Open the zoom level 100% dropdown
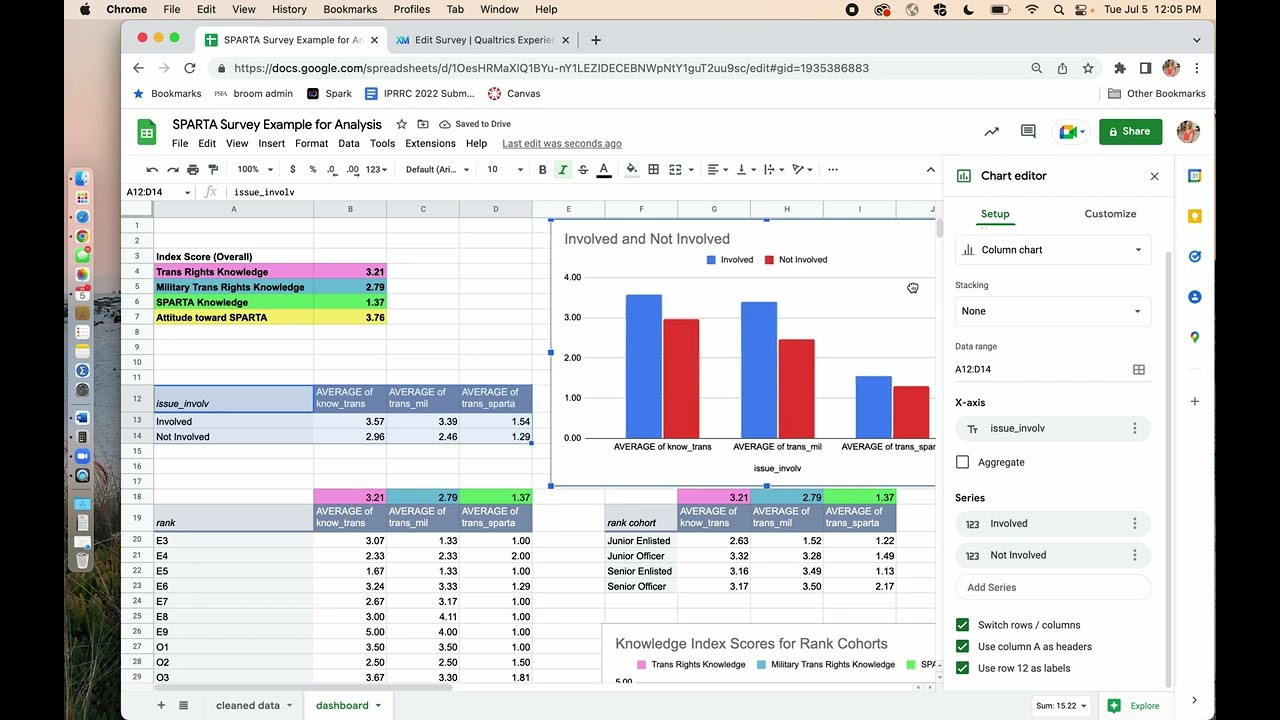Viewport: 1280px width, 720px height. click(254, 170)
